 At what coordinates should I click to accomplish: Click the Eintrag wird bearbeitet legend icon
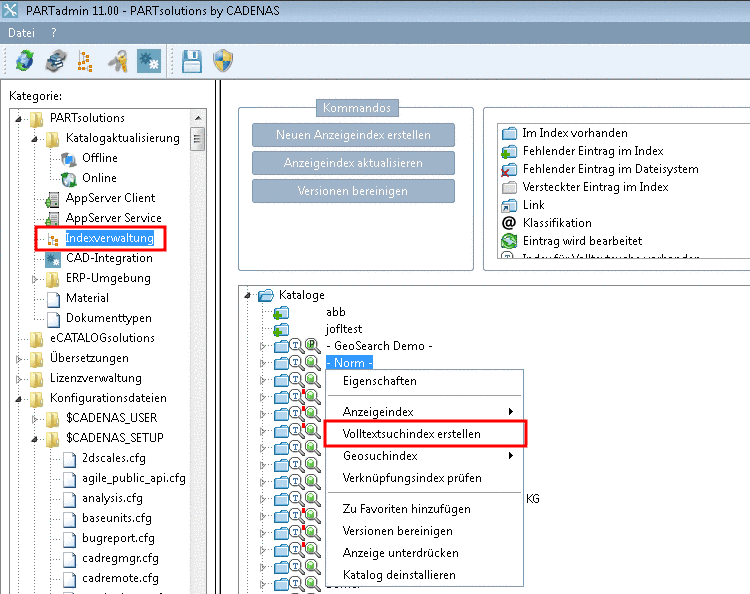click(509, 241)
